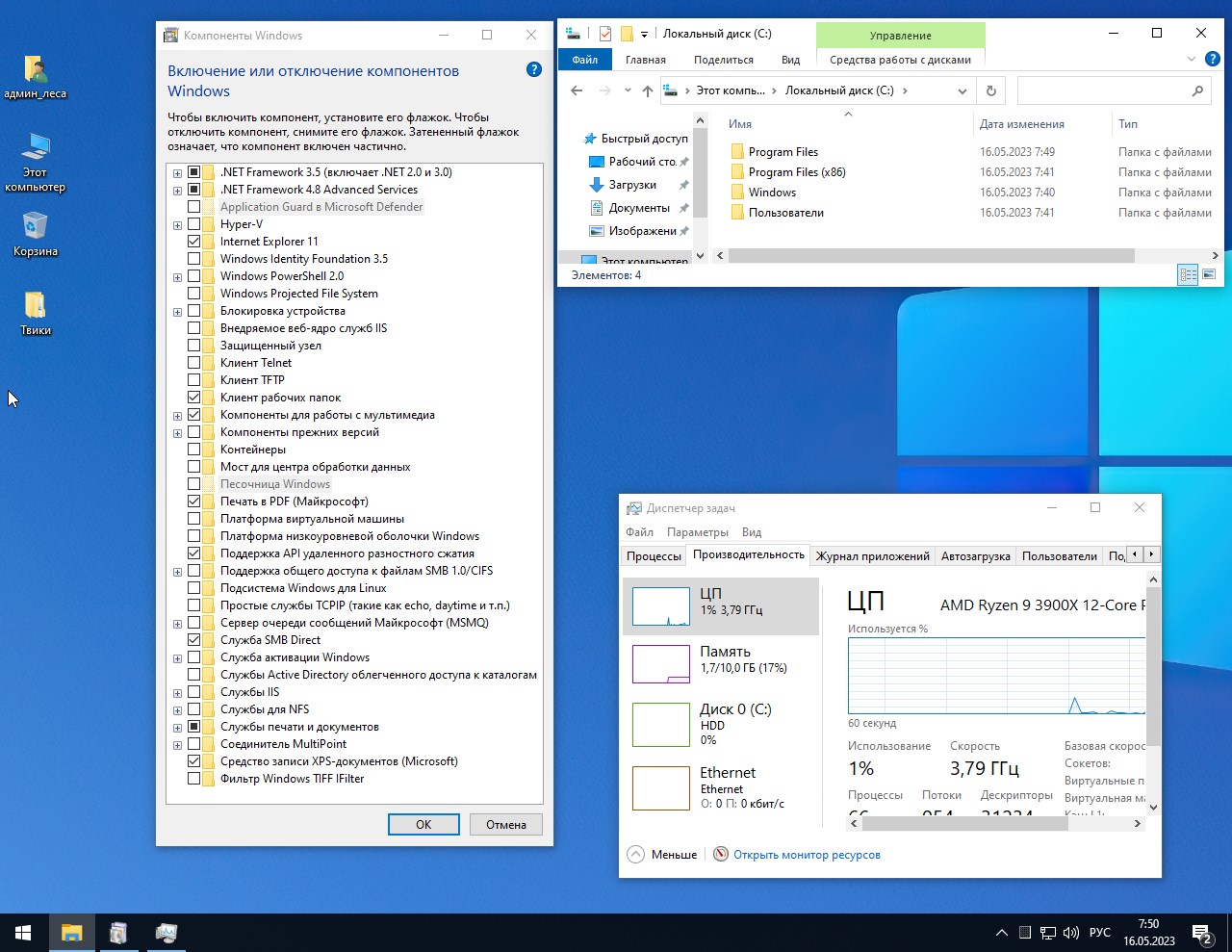The image size is (1232, 952).
Task: Open address bar history dropdown in Explorer
Action: [962, 91]
